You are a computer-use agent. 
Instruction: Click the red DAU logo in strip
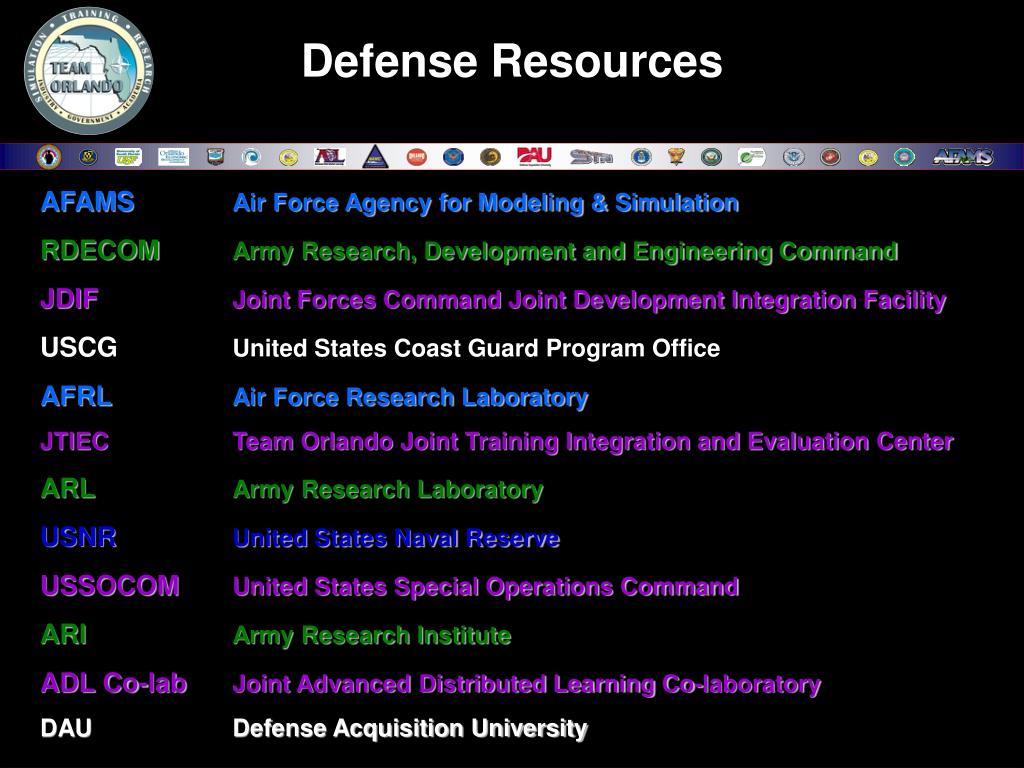534,157
